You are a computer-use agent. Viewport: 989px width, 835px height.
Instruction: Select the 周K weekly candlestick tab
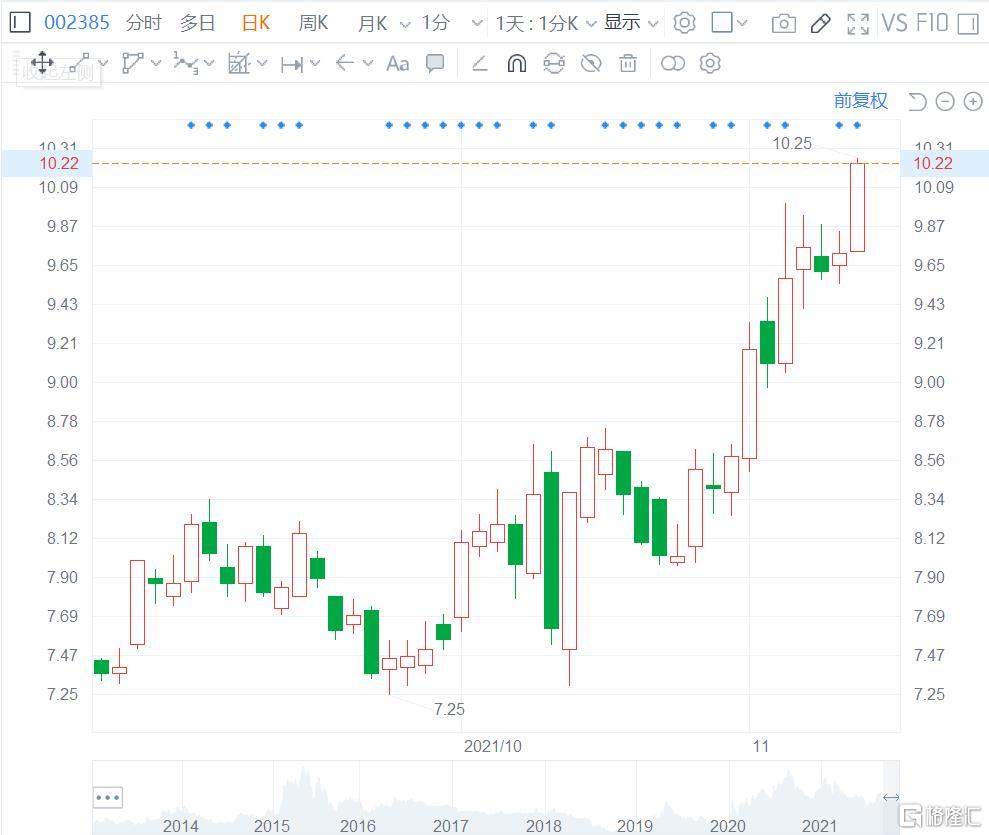click(x=313, y=23)
